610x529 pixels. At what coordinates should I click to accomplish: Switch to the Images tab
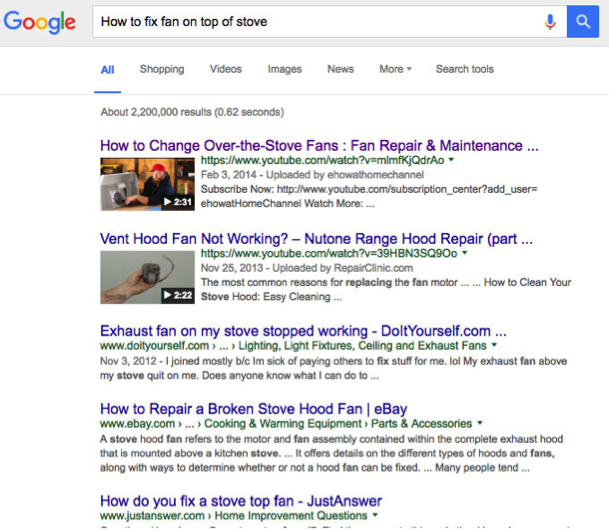click(284, 69)
